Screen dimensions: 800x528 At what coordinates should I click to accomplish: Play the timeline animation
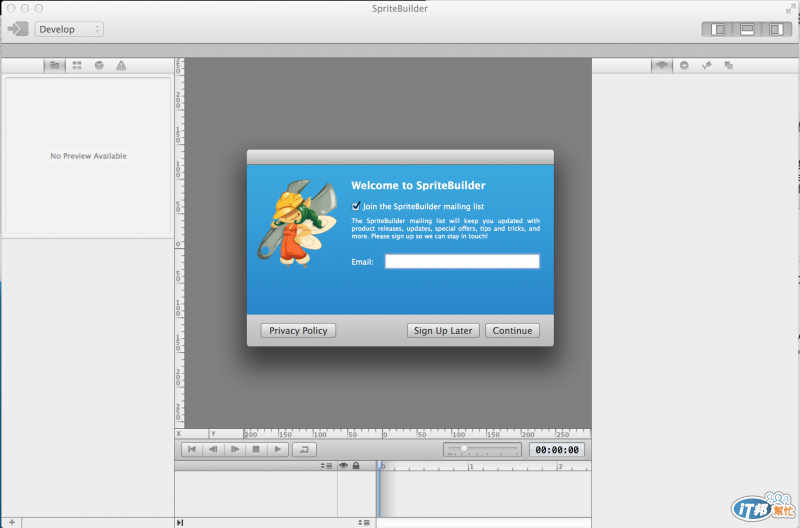coord(278,449)
